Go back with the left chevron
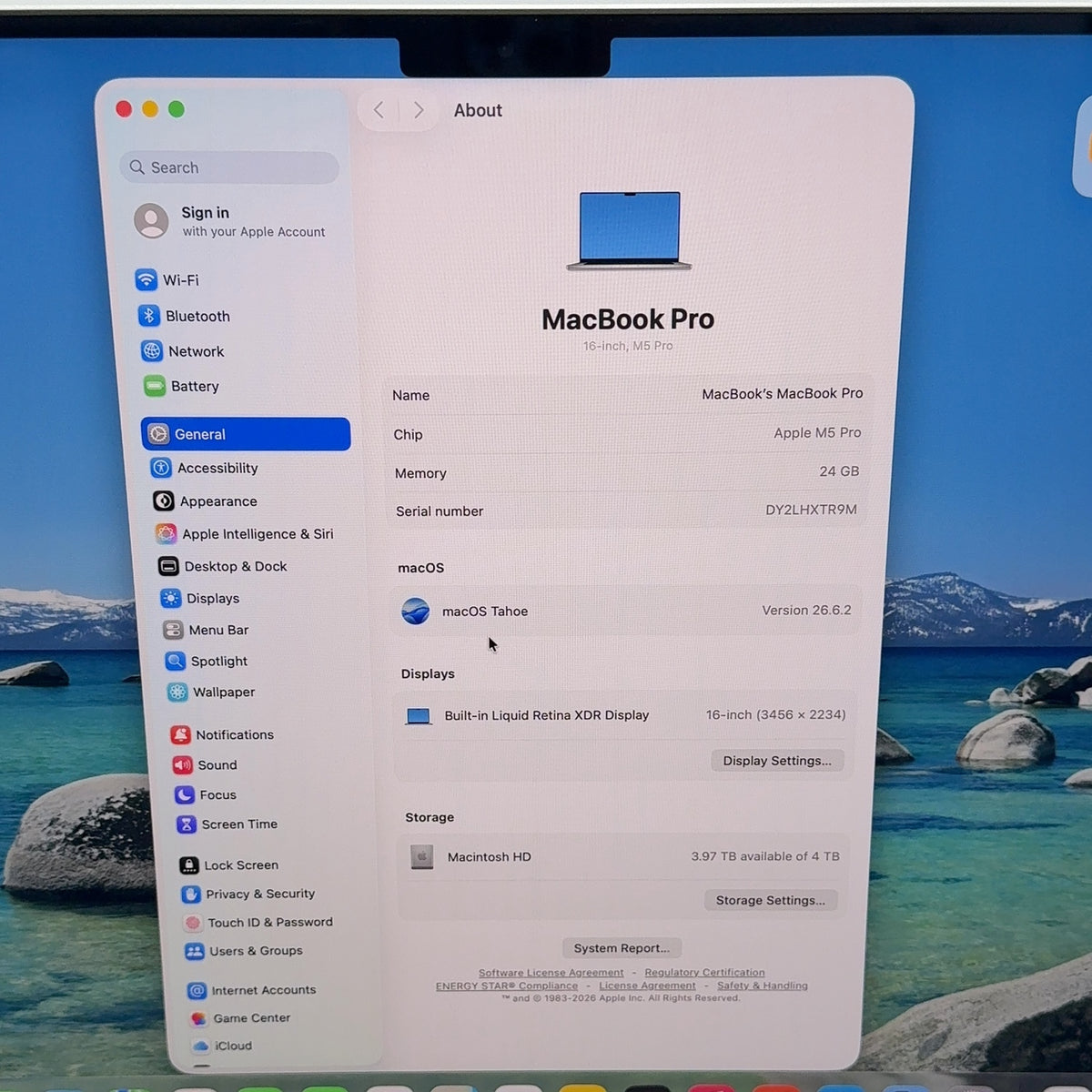This screenshot has height=1092, width=1092. [x=379, y=110]
